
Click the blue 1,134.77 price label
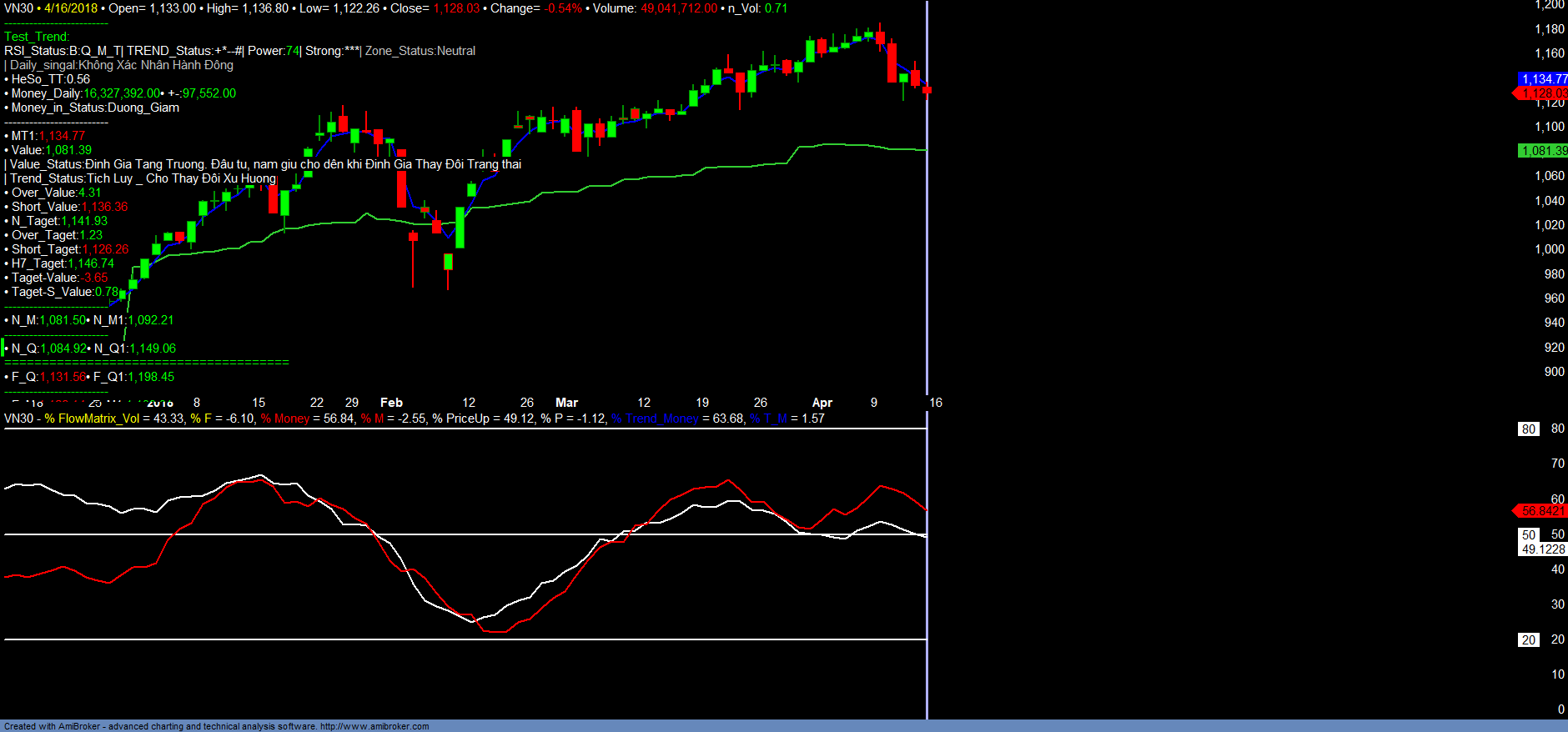1543,79
